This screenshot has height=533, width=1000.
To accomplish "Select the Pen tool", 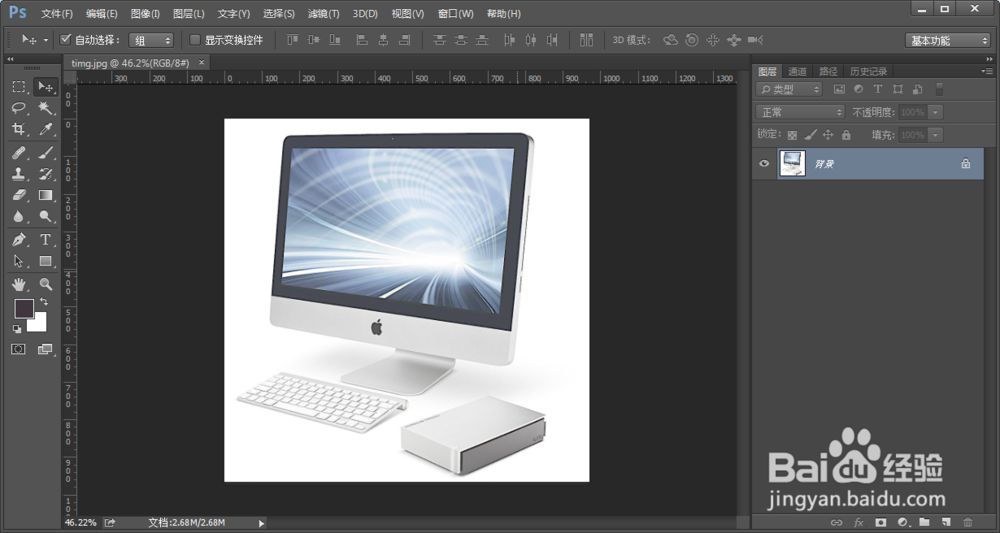I will (18, 240).
